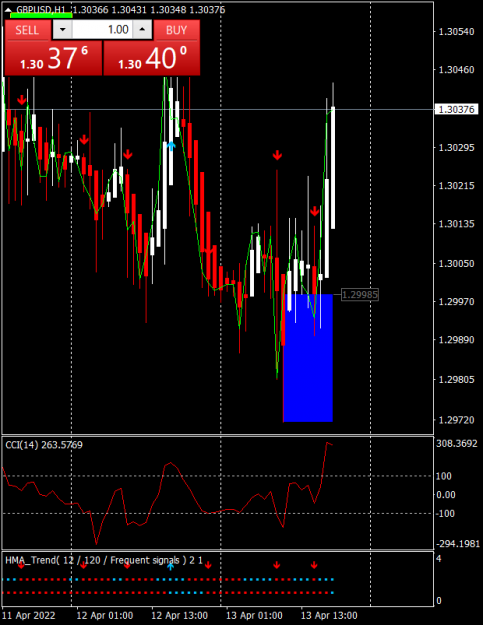Click the 1.30295 price scale label

(456, 147)
